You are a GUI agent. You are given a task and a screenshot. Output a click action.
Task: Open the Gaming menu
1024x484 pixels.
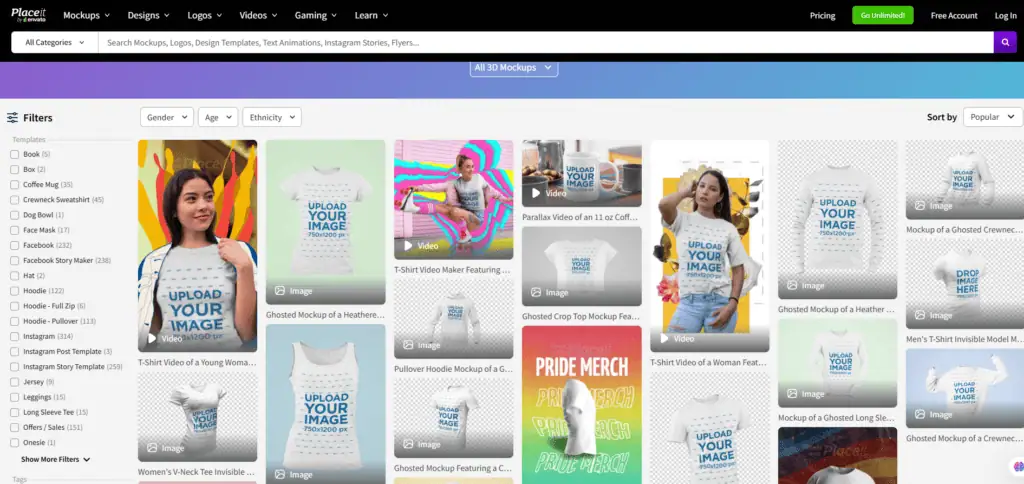[315, 16]
